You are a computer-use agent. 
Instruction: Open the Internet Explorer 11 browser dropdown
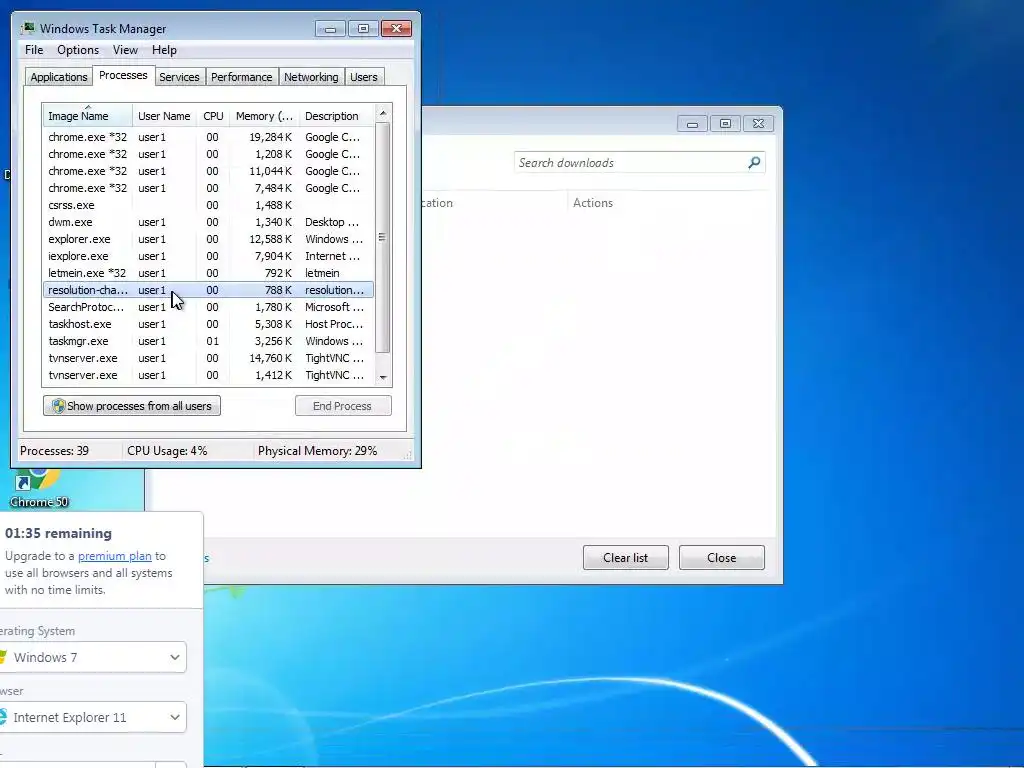93,717
